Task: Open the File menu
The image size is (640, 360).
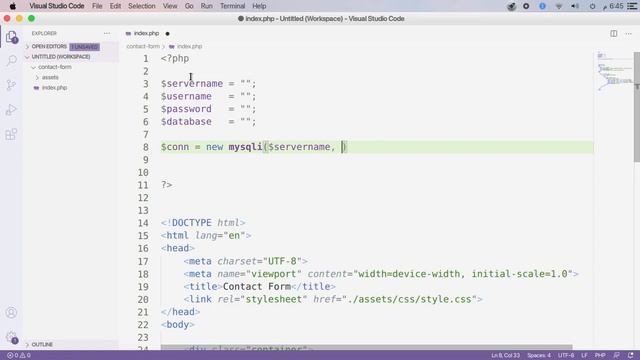Action: tap(97, 6)
